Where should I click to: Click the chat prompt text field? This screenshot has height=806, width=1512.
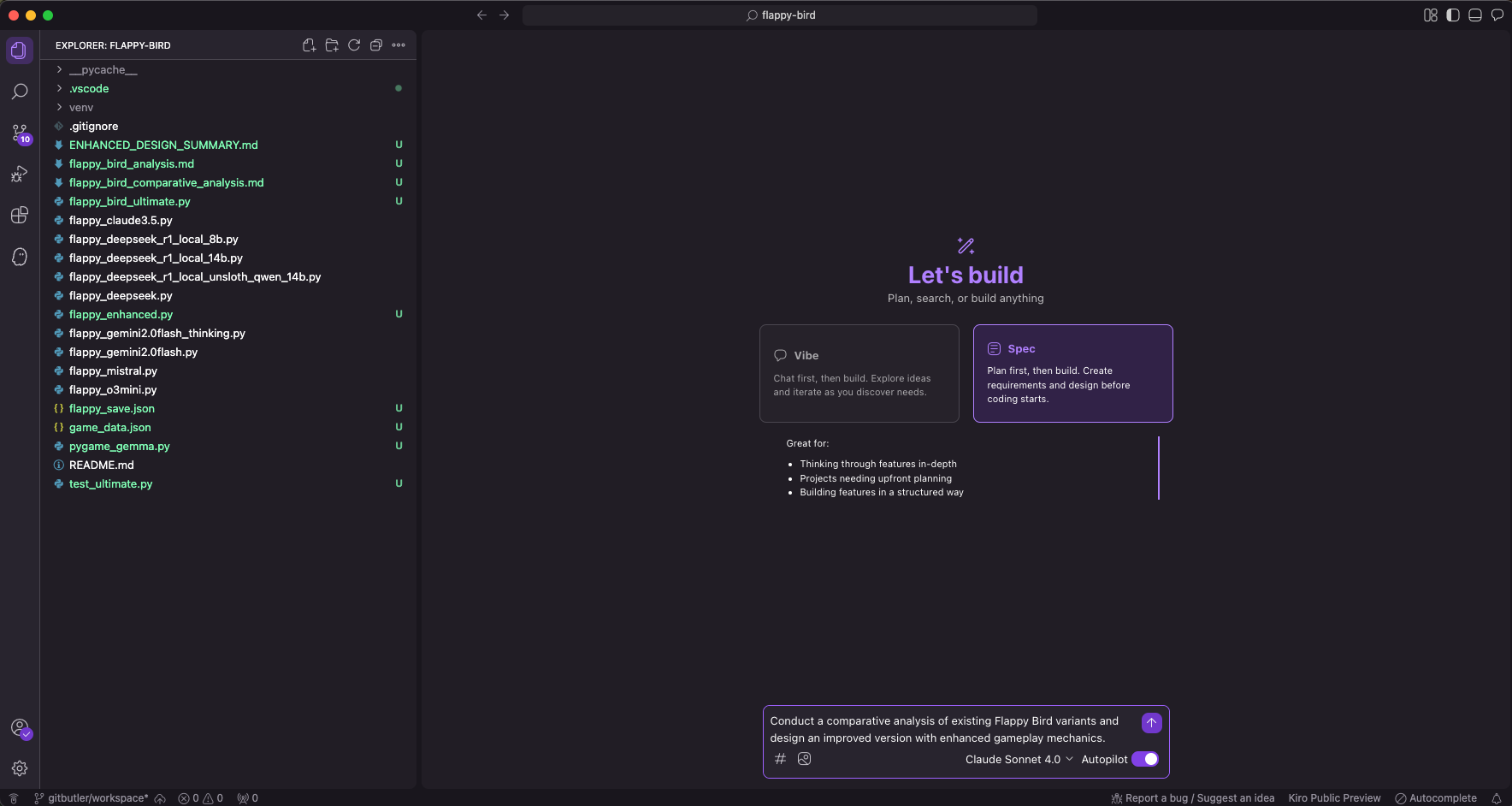click(x=951, y=729)
